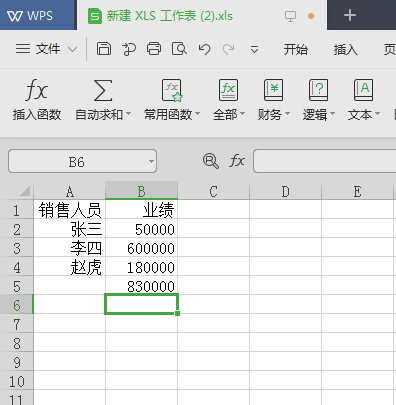Expand the 文件 dropdown chevron
Screen dimensions: 396x405
72,50
